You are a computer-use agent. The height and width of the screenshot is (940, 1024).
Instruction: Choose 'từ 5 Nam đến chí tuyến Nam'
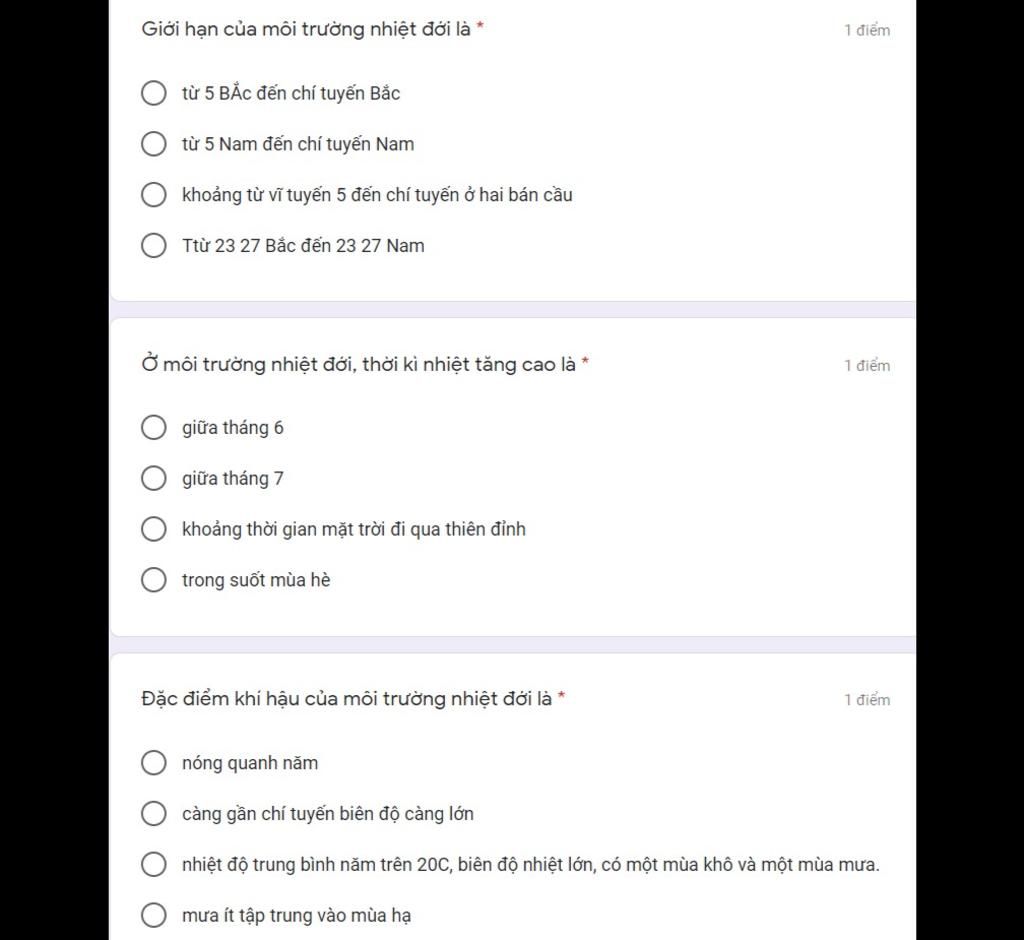[x=153, y=144]
